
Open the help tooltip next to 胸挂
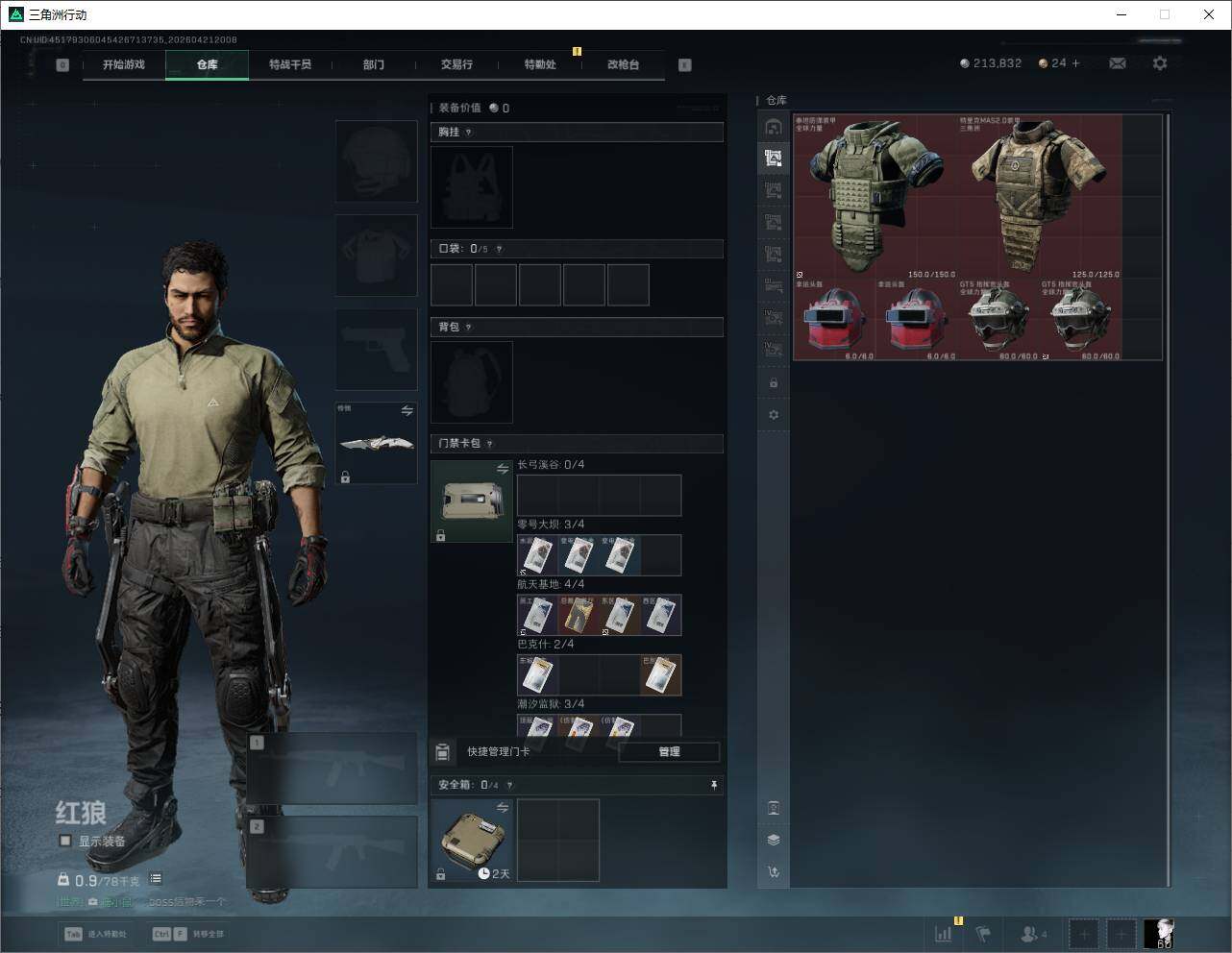pyautogui.click(x=469, y=133)
